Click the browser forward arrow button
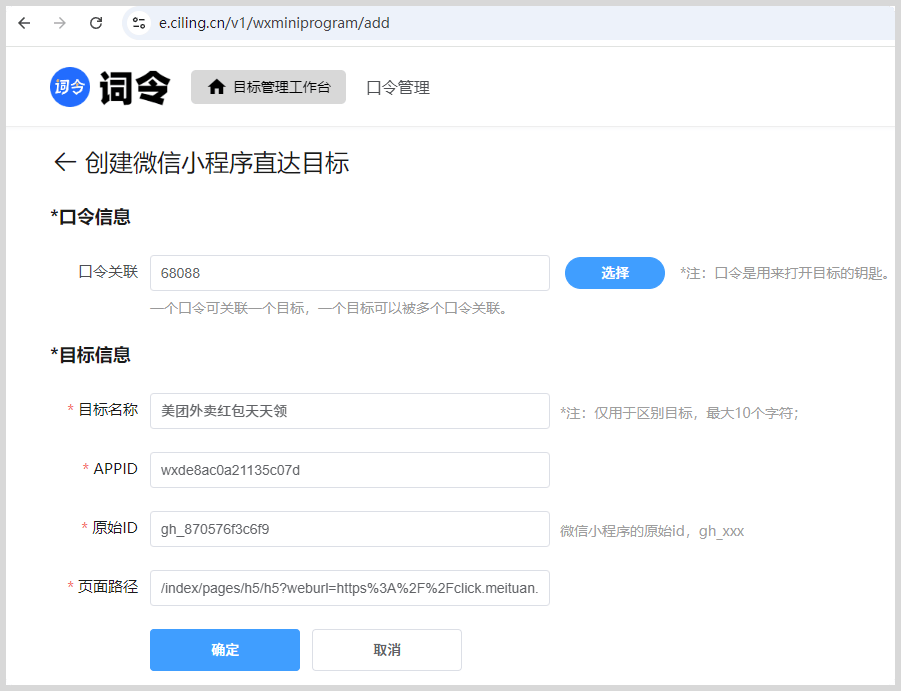The image size is (901, 691). 60,23
